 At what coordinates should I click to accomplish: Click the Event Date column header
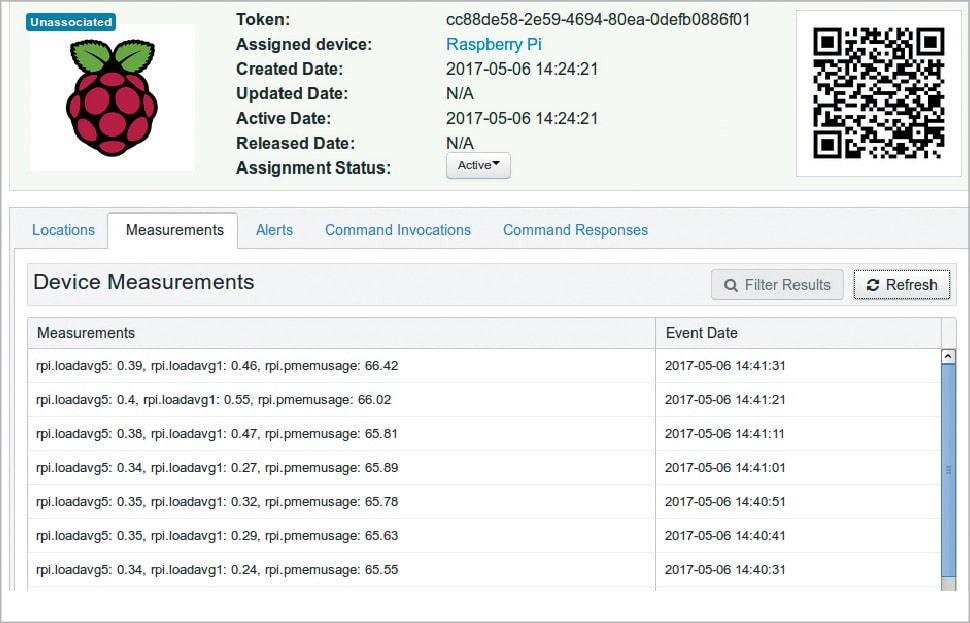(701, 333)
